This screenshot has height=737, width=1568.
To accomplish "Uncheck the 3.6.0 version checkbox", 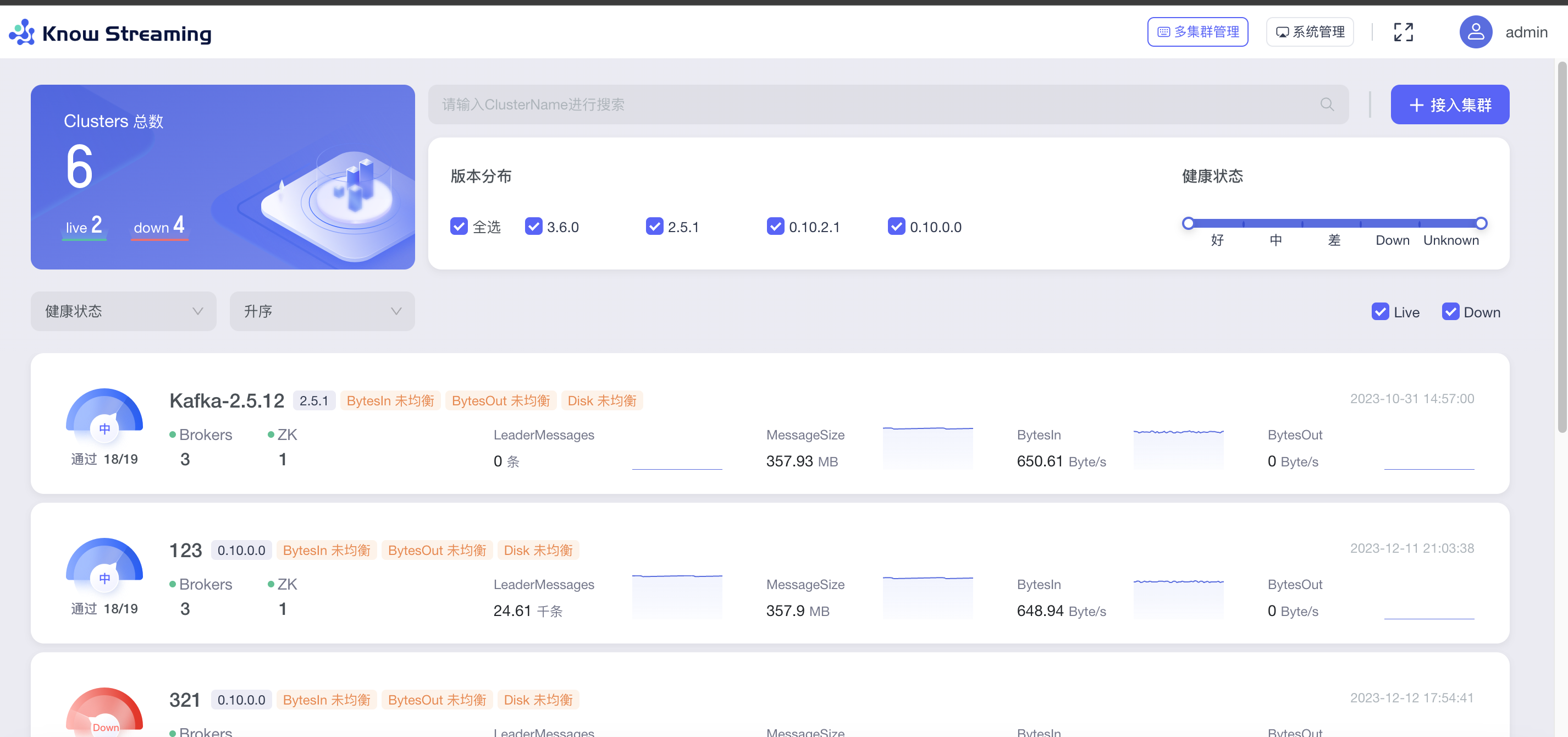I will point(533,227).
